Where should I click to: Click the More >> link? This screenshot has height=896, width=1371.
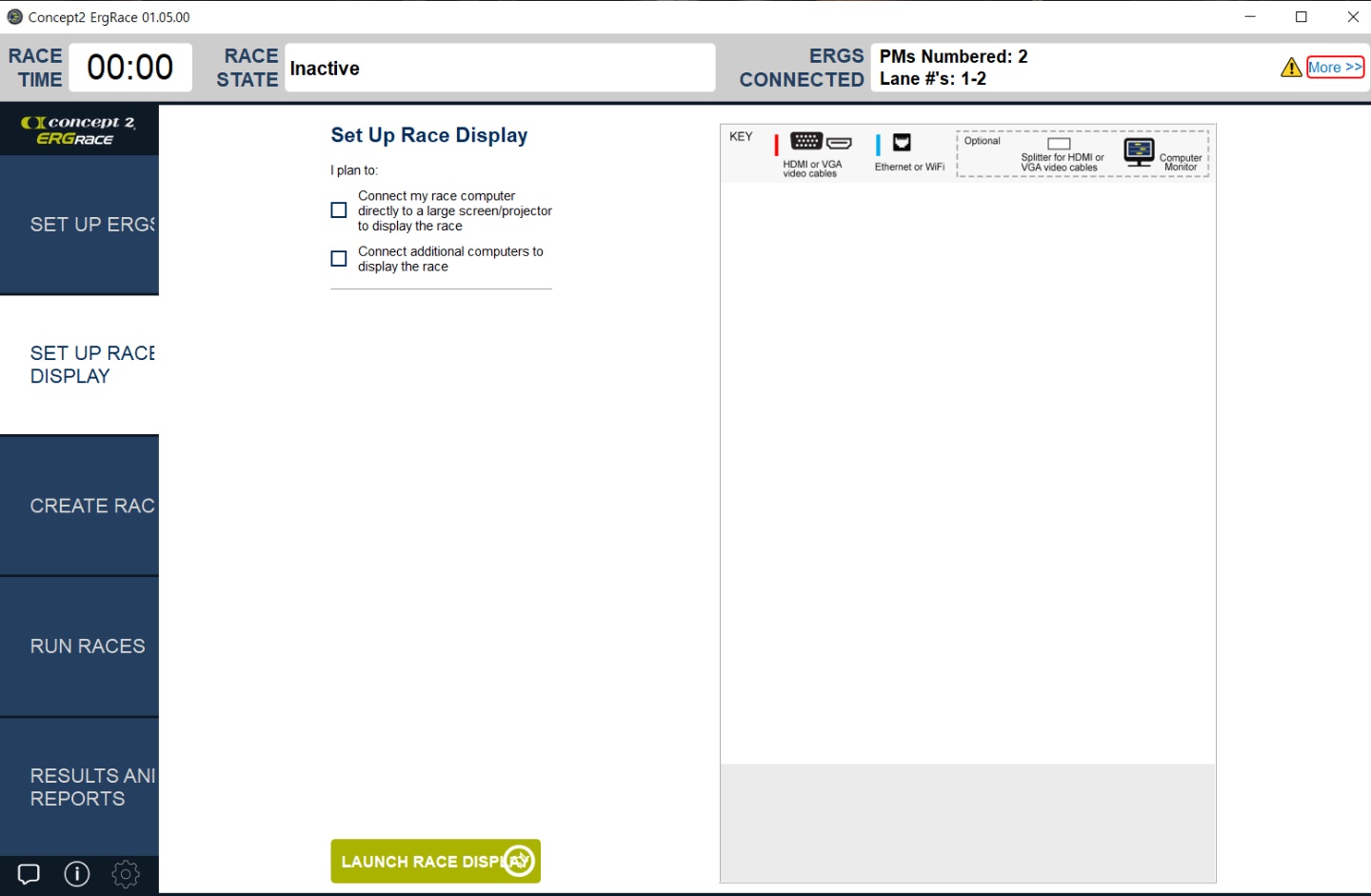tap(1335, 67)
